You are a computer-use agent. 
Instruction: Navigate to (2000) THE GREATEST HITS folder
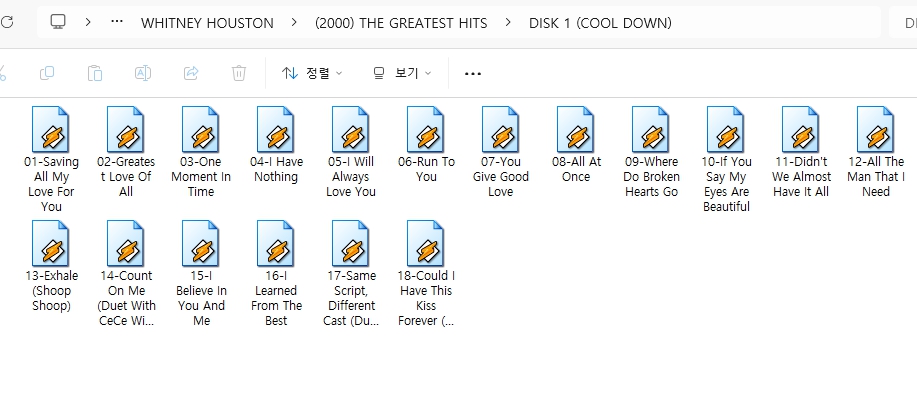(x=401, y=22)
